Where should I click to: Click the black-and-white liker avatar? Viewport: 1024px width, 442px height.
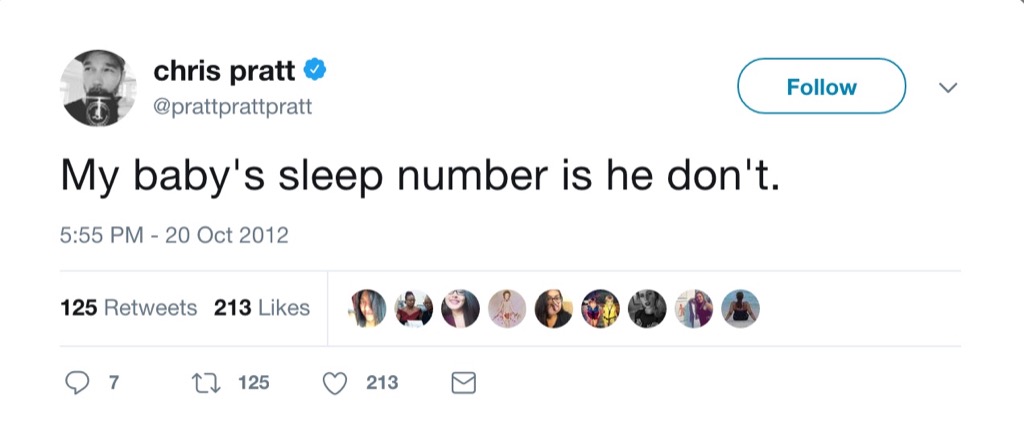(x=647, y=308)
